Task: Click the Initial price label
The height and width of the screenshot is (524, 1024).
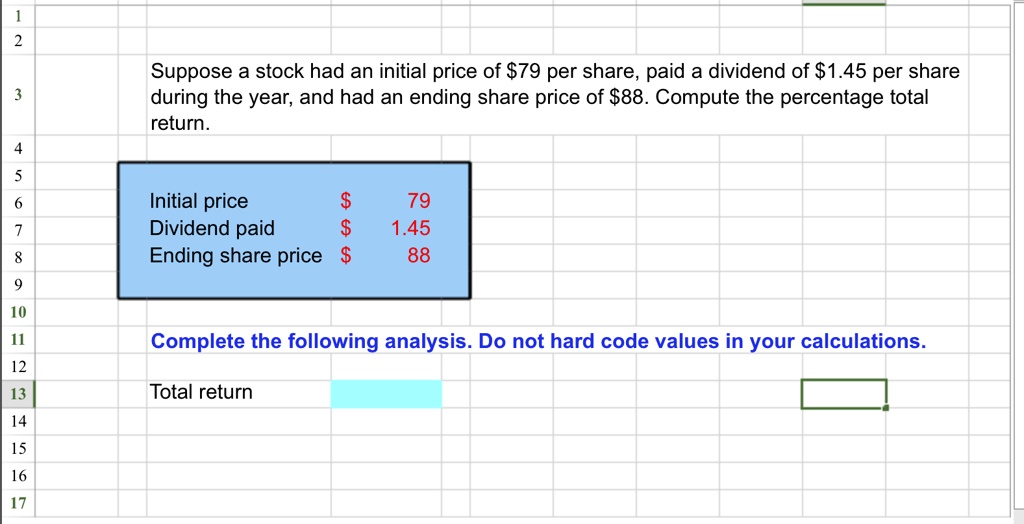Action: coord(199,201)
